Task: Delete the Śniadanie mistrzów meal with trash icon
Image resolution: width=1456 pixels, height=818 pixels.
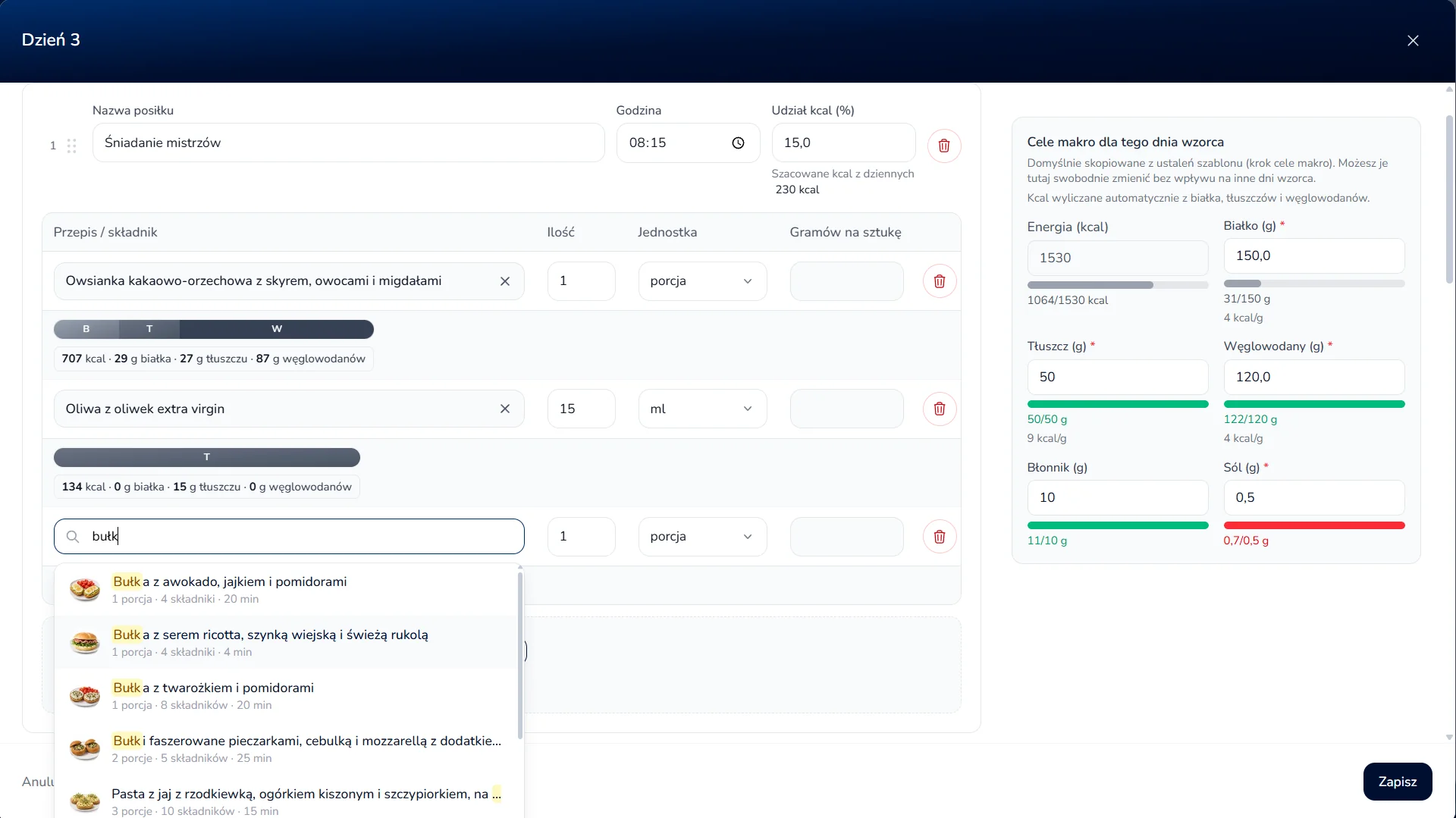Action: (x=944, y=146)
